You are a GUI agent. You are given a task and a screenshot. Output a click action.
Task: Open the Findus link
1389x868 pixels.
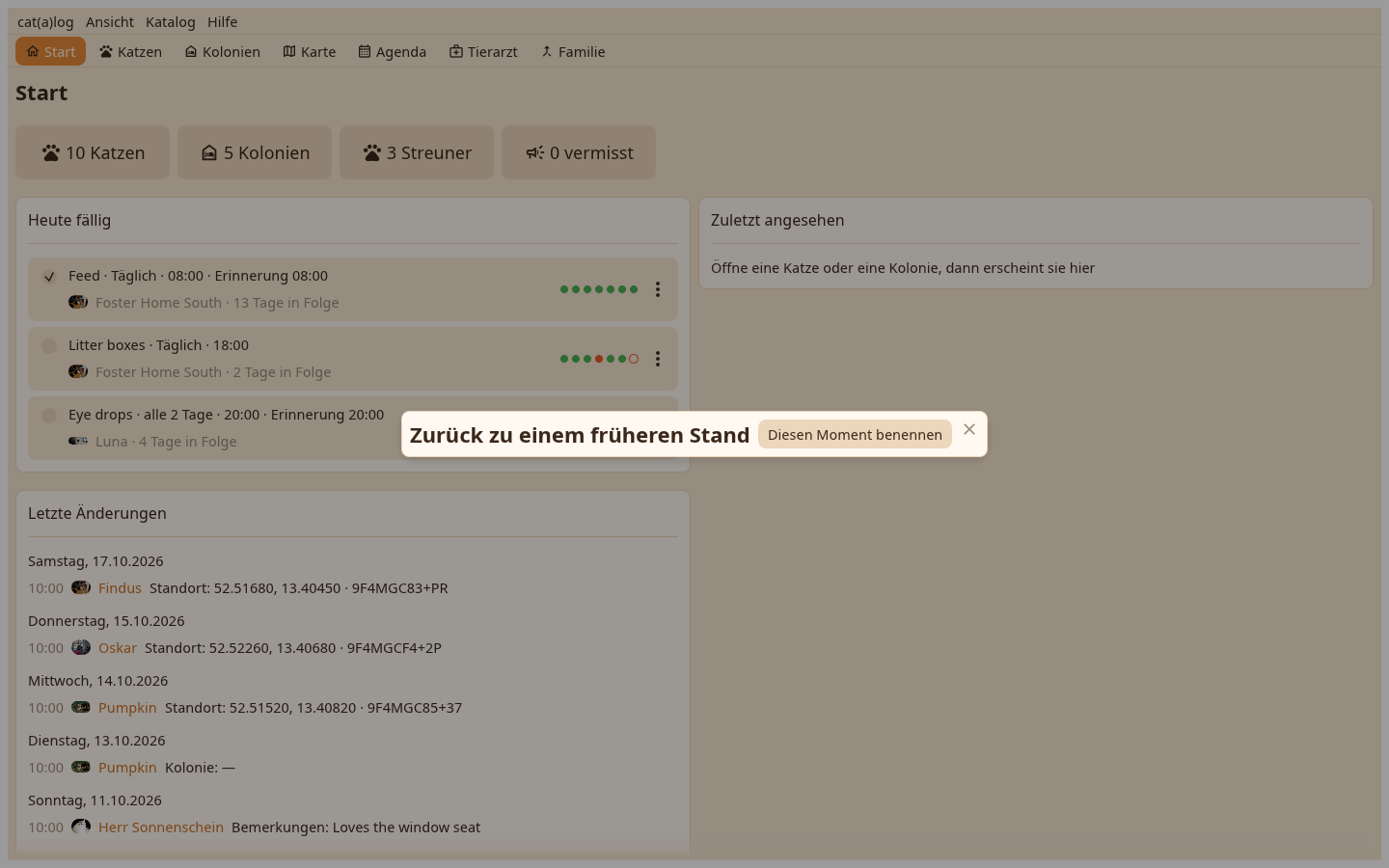pyautogui.click(x=120, y=588)
